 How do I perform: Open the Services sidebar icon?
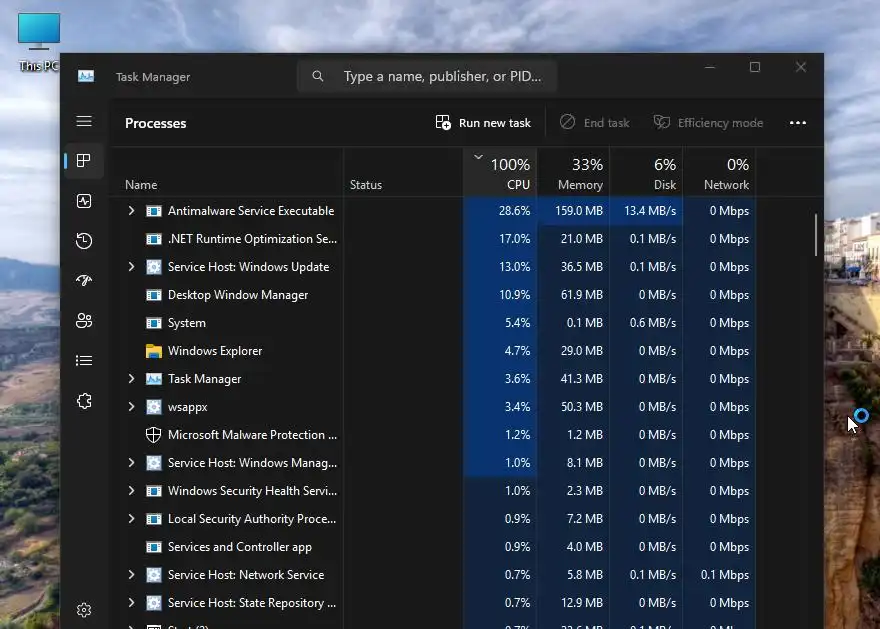tap(84, 401)
